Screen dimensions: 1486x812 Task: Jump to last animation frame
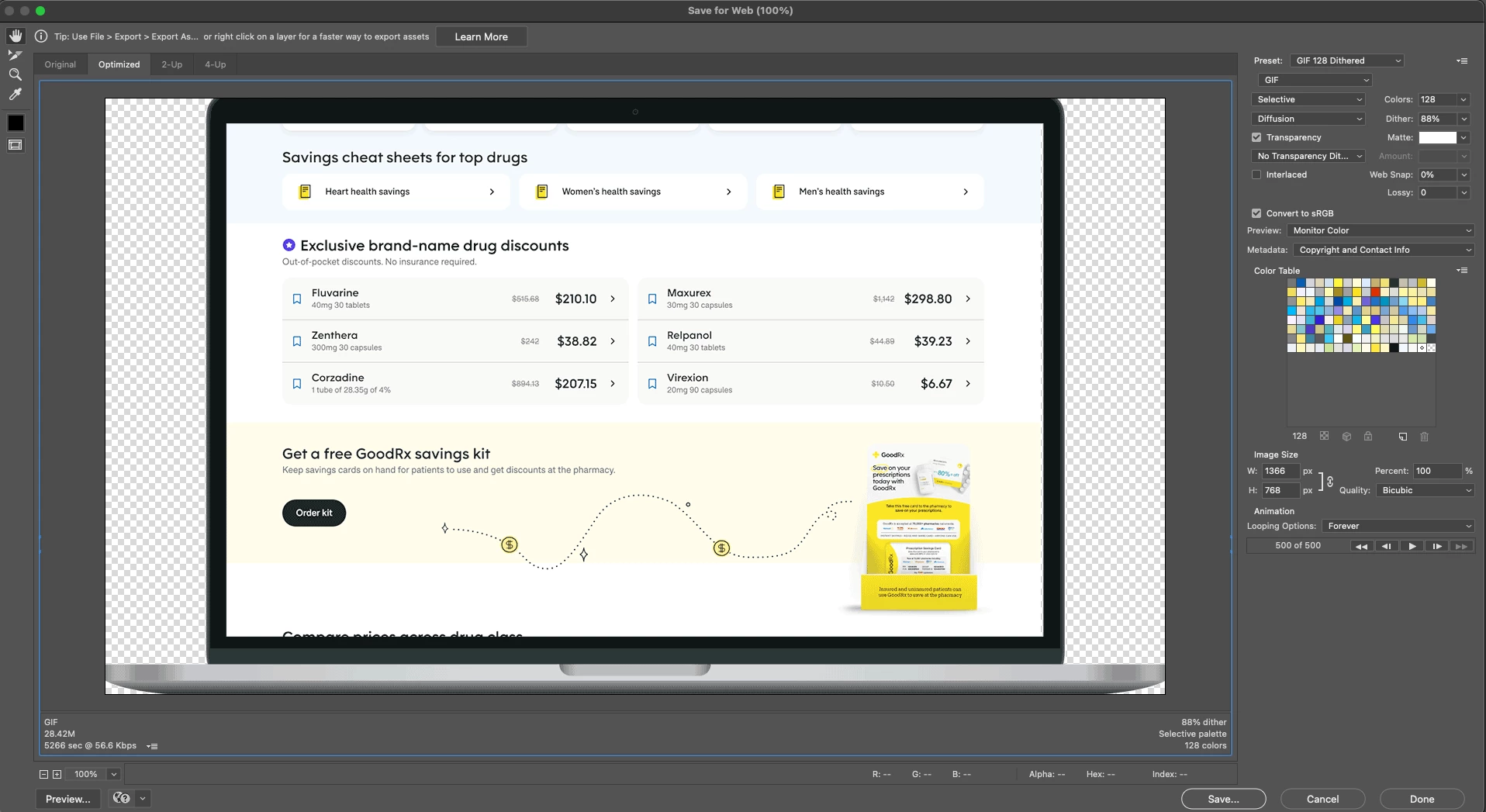coord(1462,546)
